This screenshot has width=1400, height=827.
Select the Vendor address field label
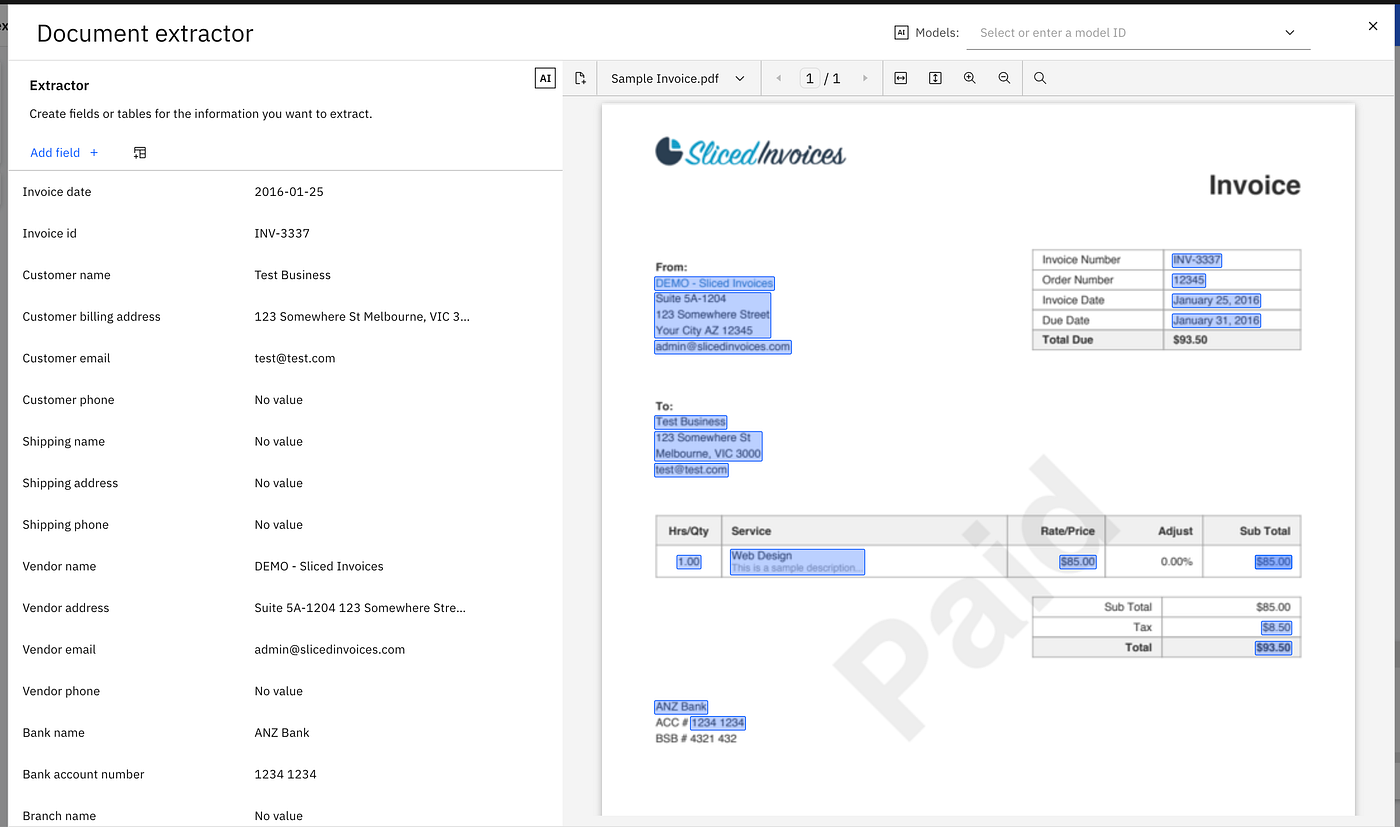(66, 608)
